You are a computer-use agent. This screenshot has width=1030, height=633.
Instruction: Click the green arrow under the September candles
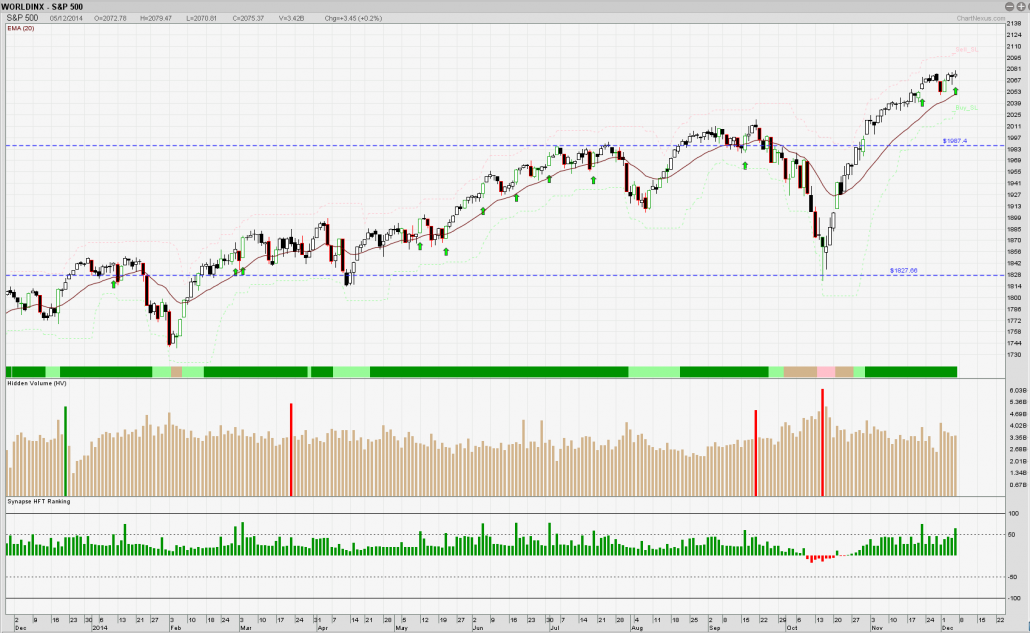tap(744, 165)
